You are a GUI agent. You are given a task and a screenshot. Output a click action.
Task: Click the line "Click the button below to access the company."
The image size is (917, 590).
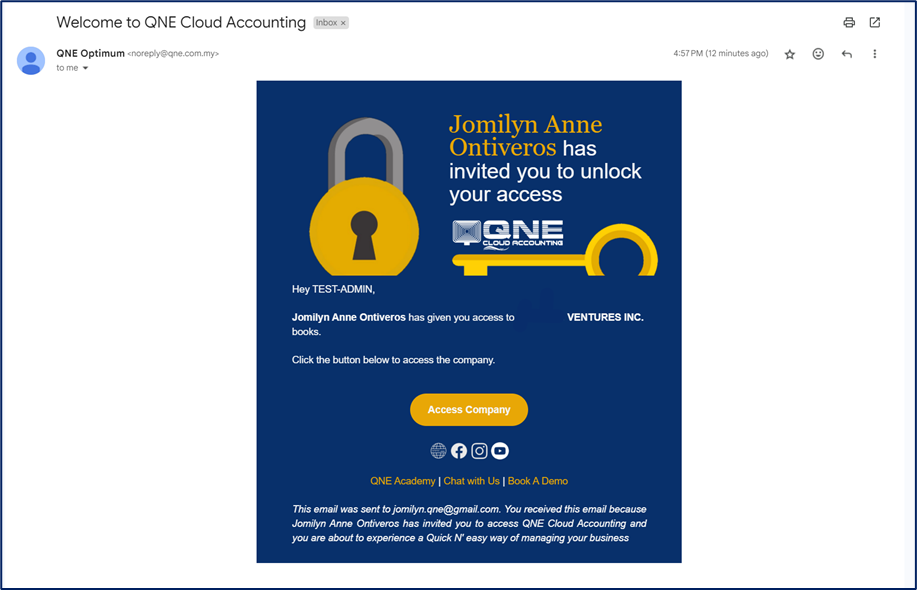coord(393,360)
